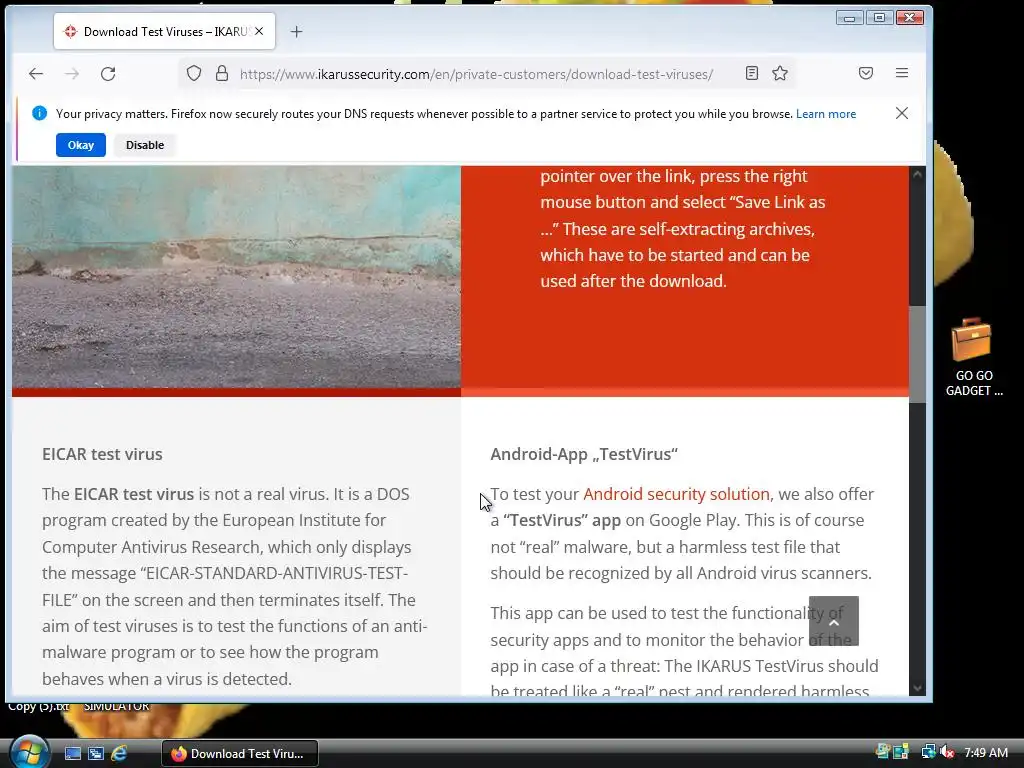Go back to the previous page

[36, 74]
